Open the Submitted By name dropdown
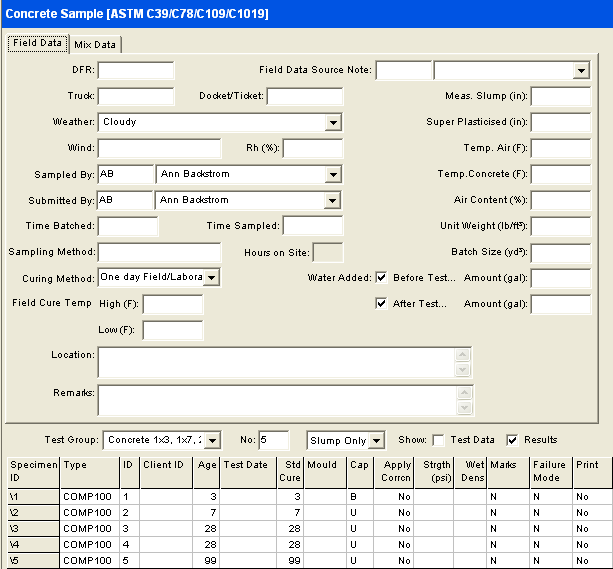 tap(333, 200)
